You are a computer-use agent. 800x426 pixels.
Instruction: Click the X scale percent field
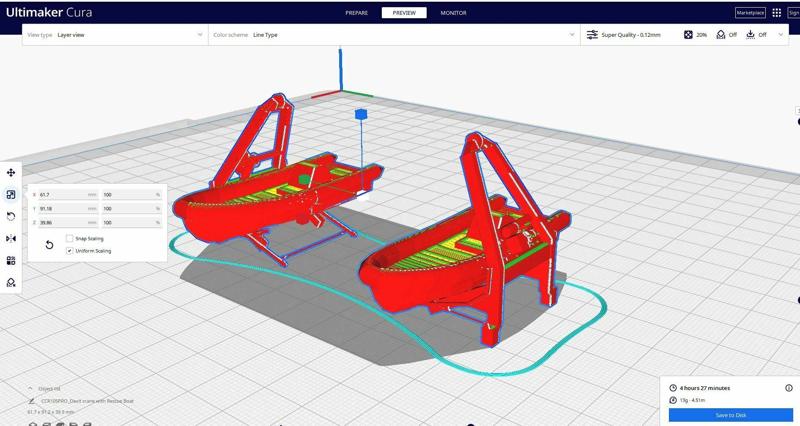[132, 194]
